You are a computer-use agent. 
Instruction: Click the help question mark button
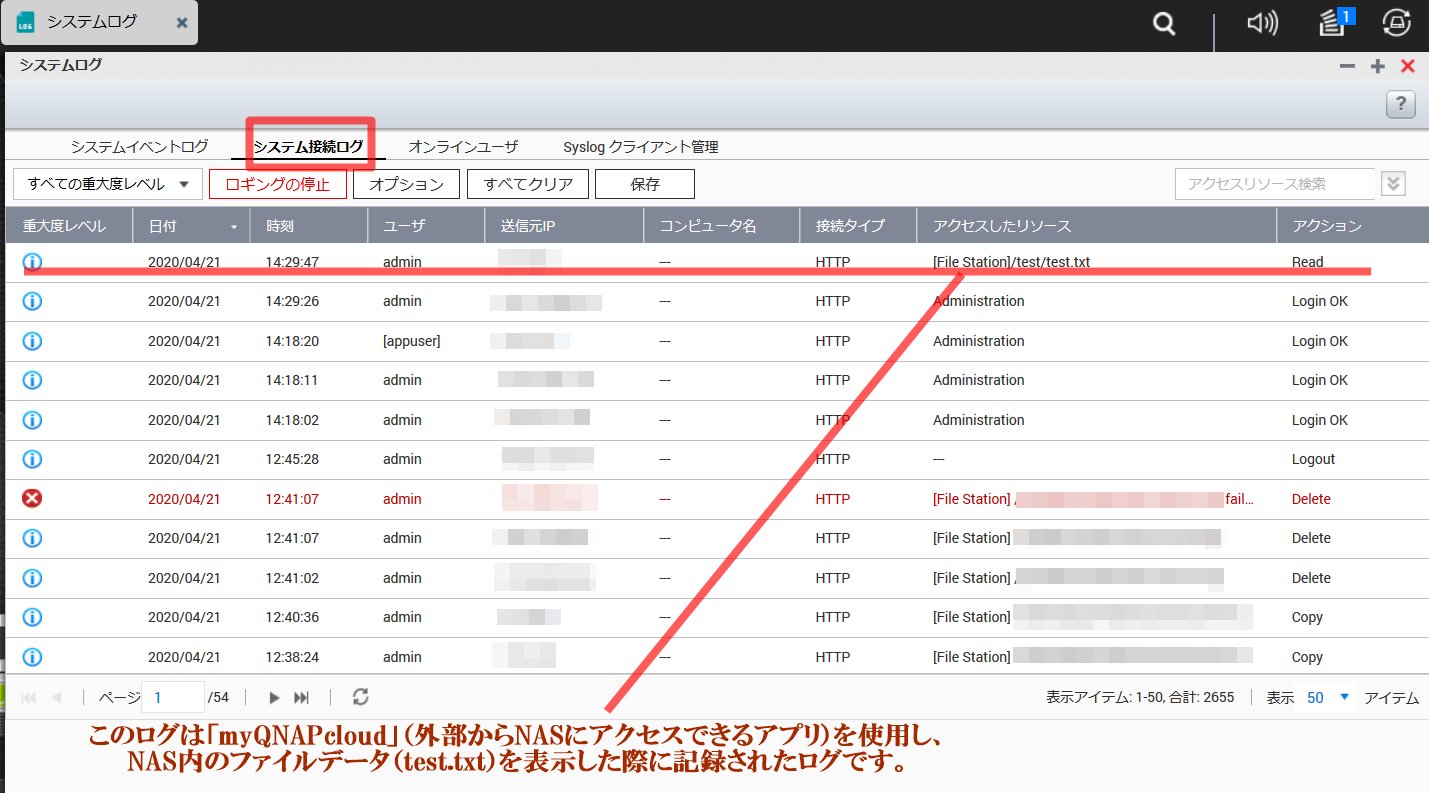click(1400, 103)
